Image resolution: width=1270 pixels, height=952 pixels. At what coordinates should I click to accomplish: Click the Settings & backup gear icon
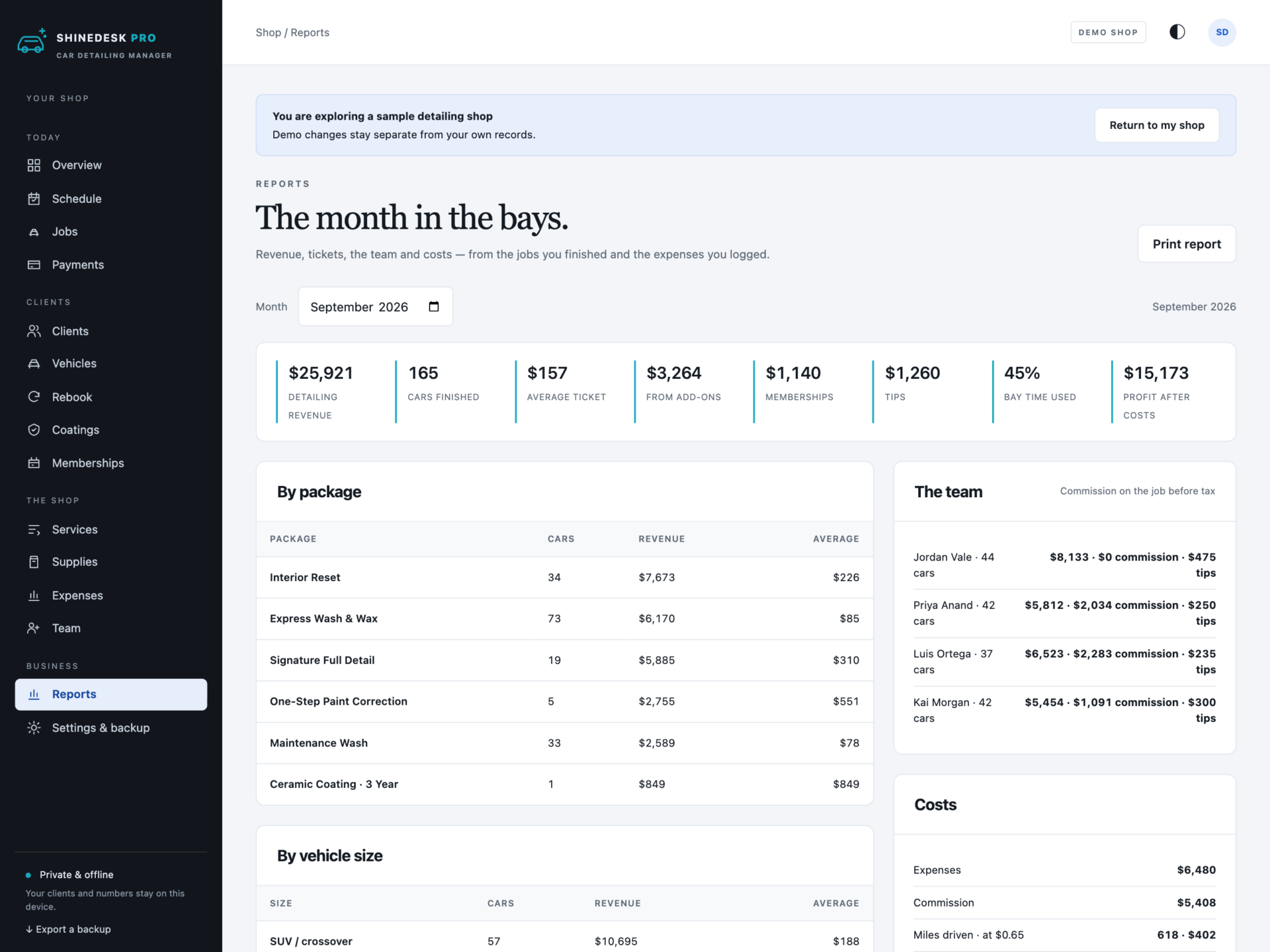pos(34,727)
